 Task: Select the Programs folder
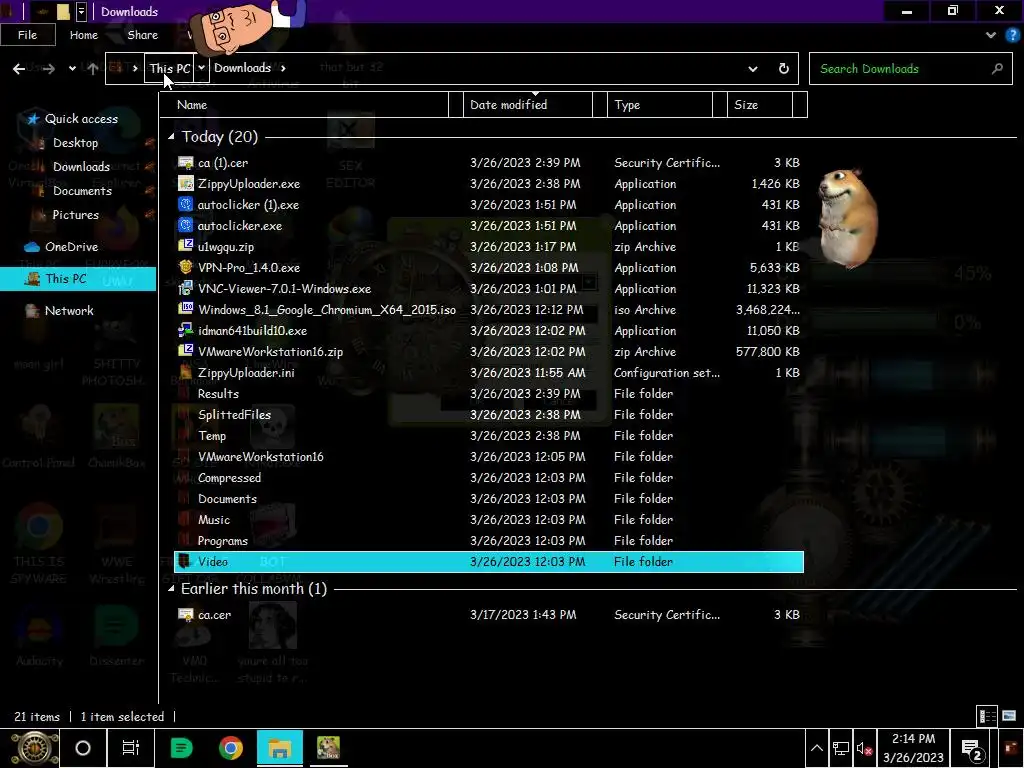[223, 541]
